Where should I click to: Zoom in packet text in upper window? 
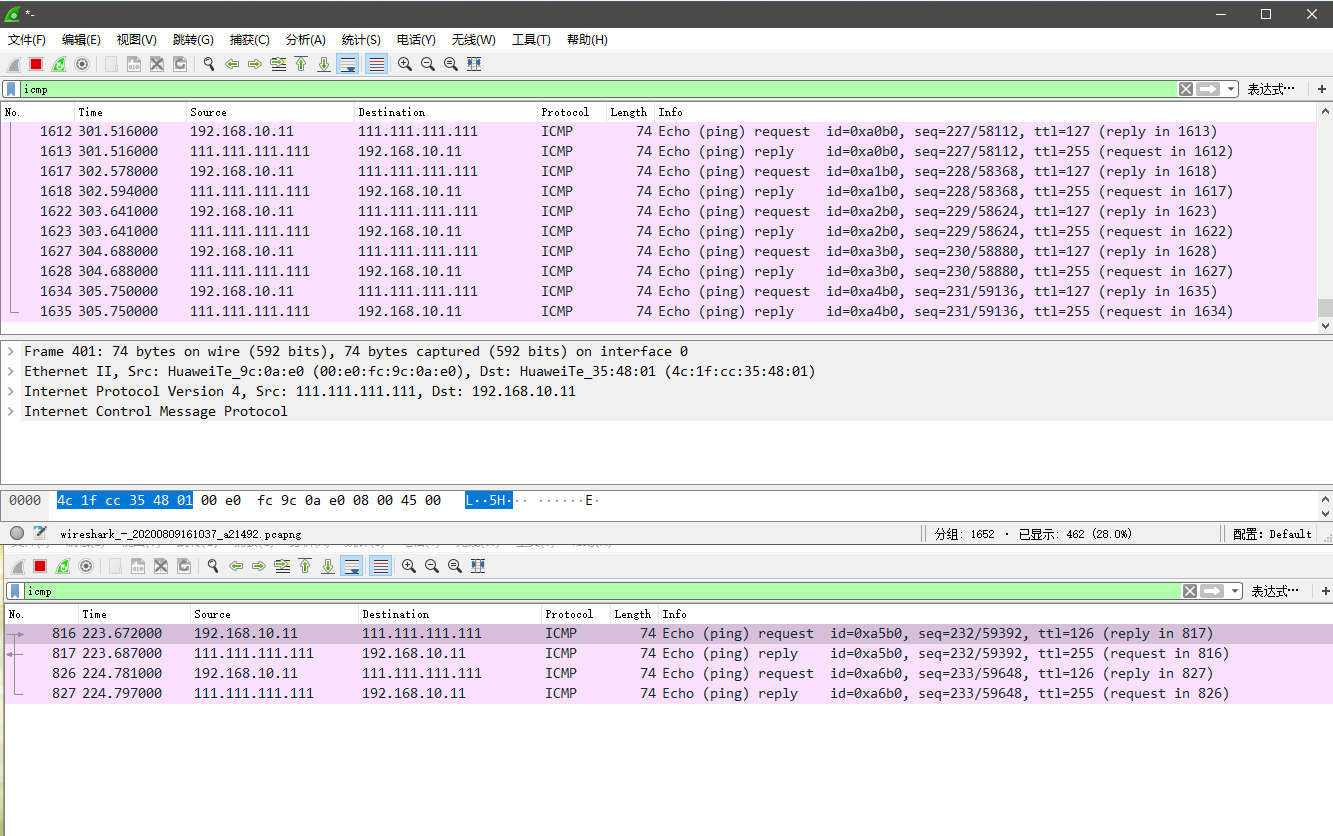click(405, 64)
